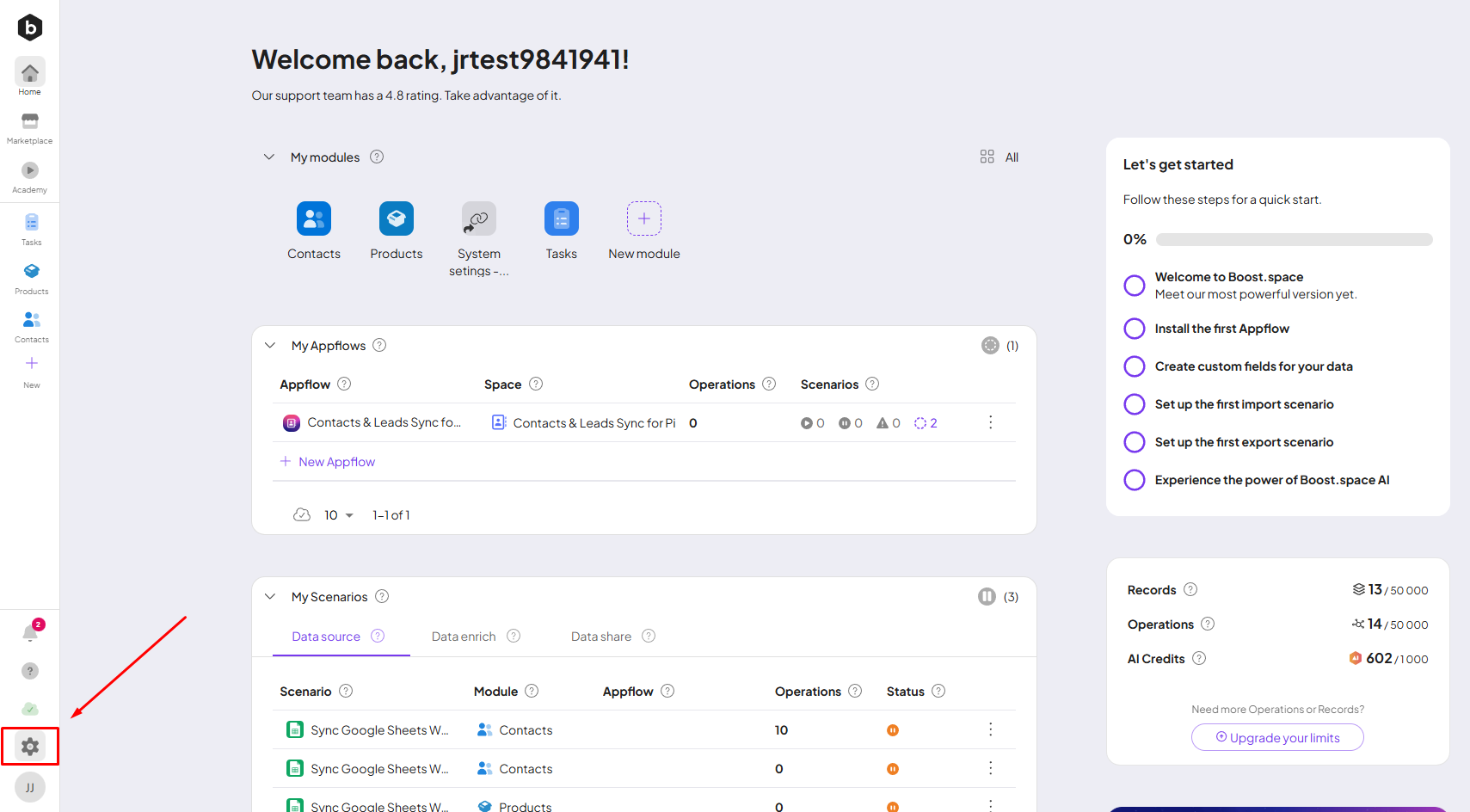Open the rows per page dropdown

[x=338, y=515]
